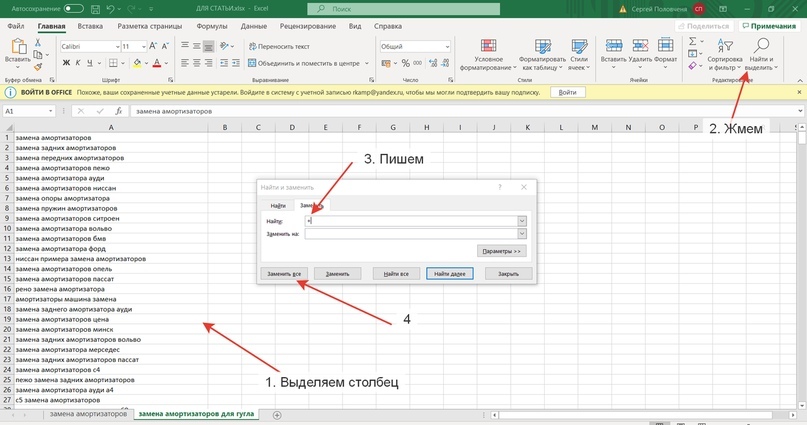
Task: Dismiss the yellow notification bar with X
Action: tap(799, 92)
